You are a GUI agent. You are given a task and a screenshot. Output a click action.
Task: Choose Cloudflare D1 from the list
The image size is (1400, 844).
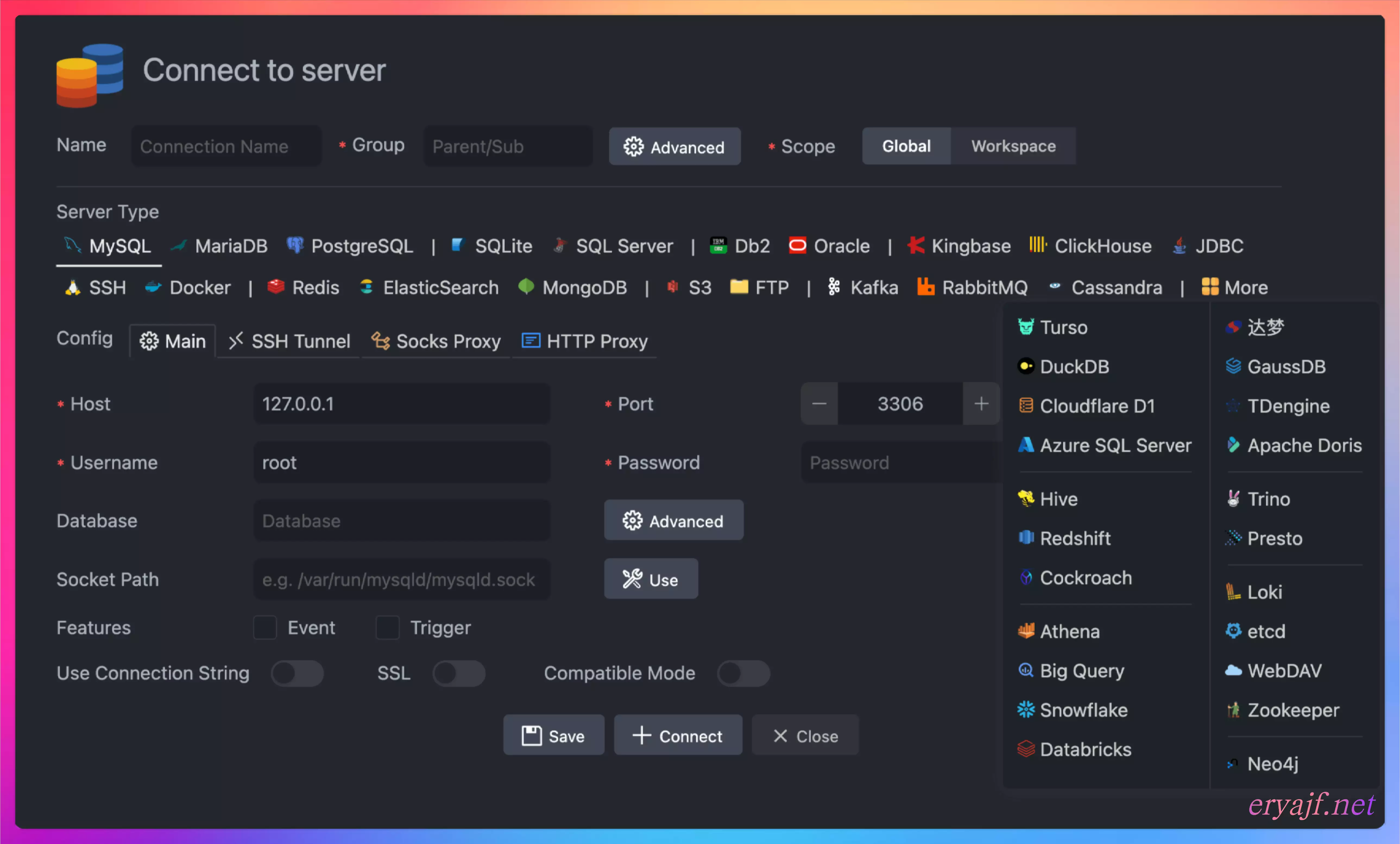[1086, 406]
